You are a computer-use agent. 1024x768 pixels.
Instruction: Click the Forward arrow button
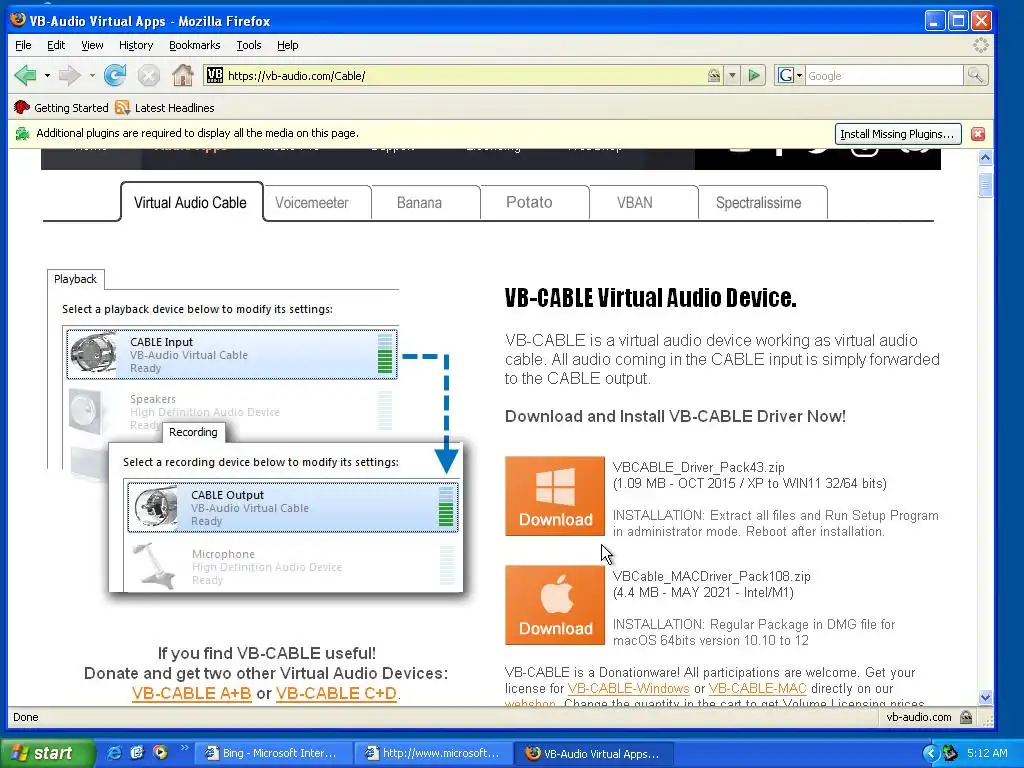tap(69, 76)
